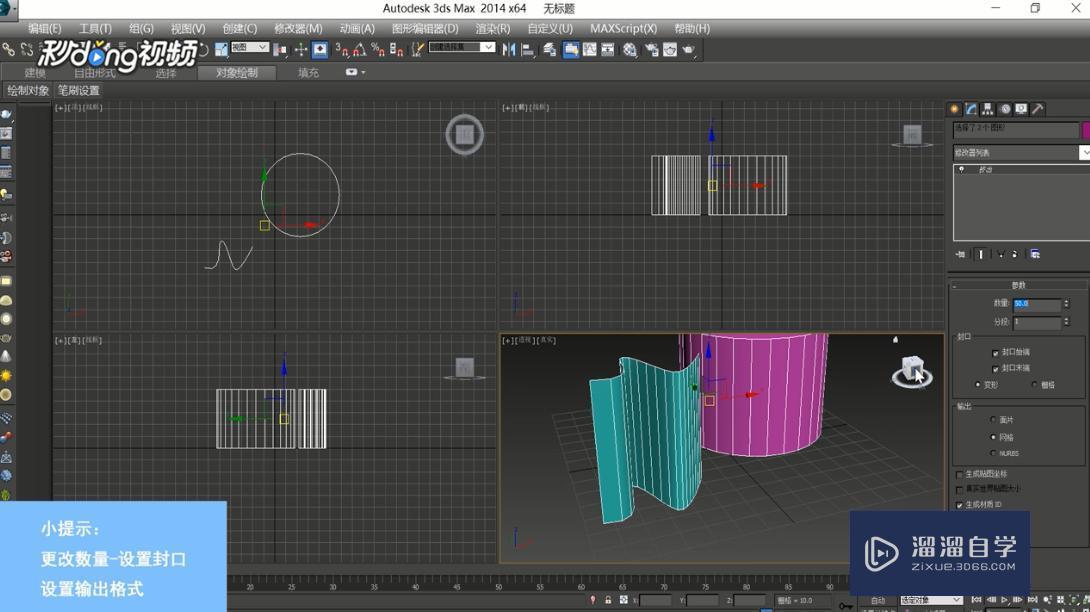The image size is (1090, 612).
Task: Open the reference coordinate system dropdown
Action: click(250, 48)
